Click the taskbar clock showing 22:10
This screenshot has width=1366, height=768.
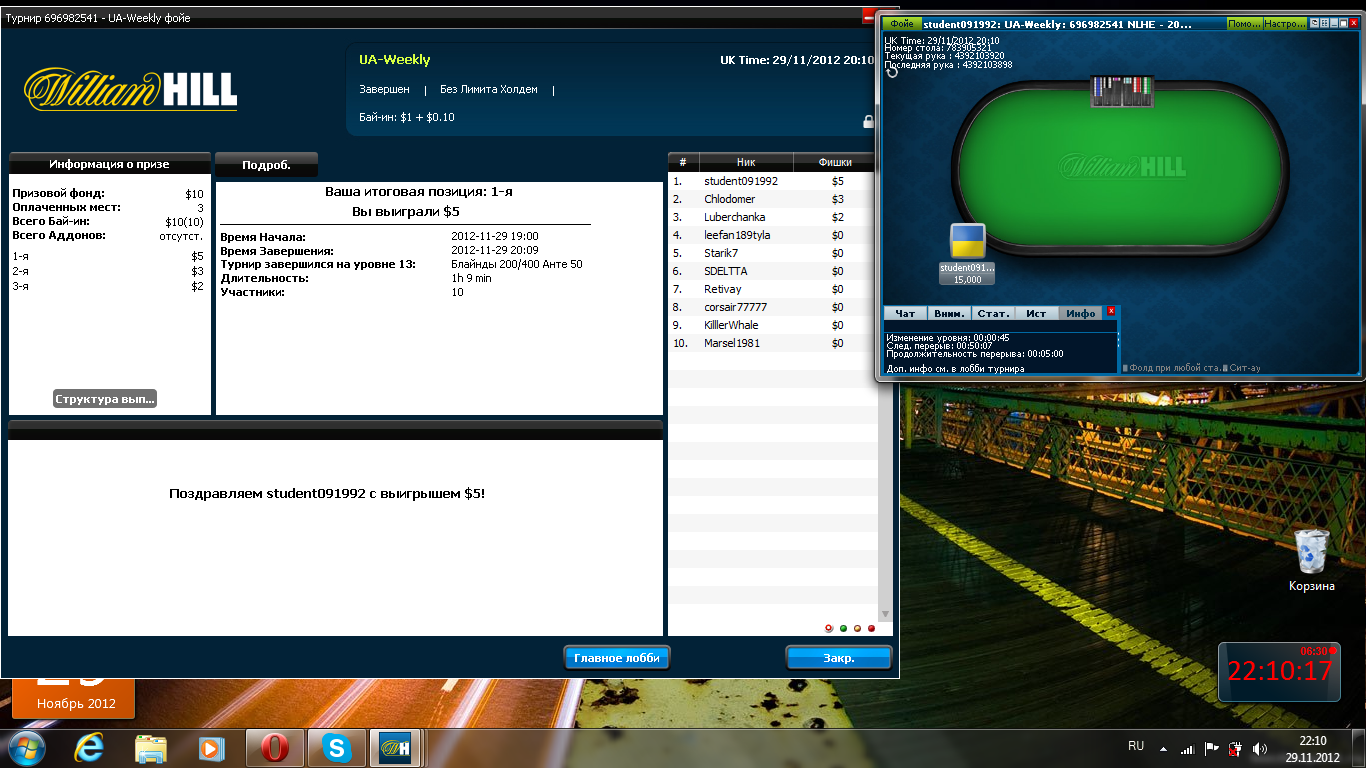pyautogui.click(x=1313, y=748)
